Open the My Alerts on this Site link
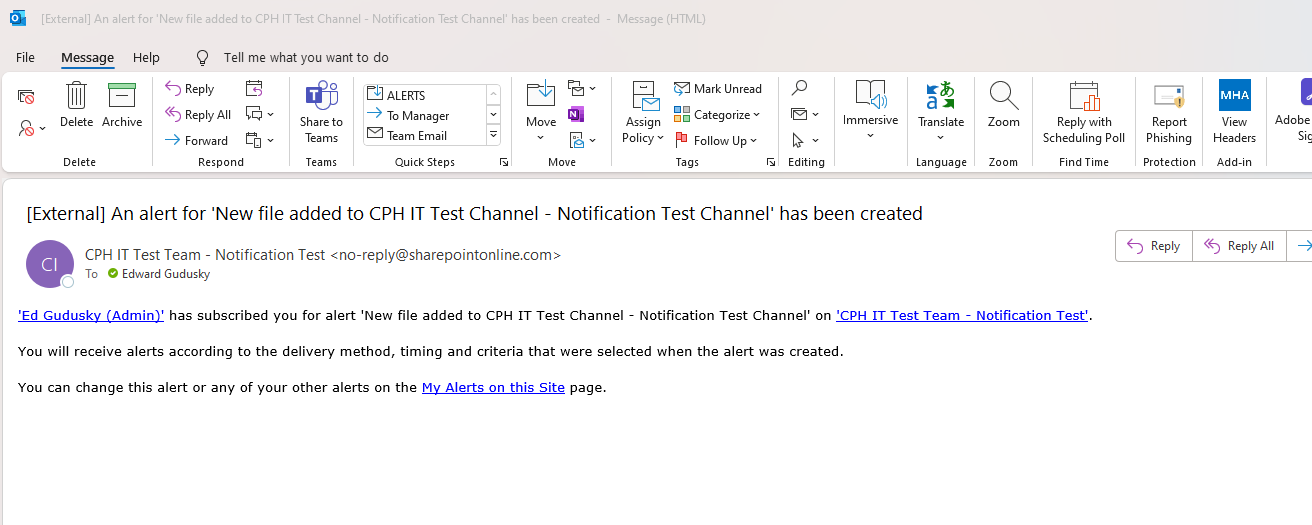The width and height of the screenshot is (1312, 525). [x=493, y=387]
